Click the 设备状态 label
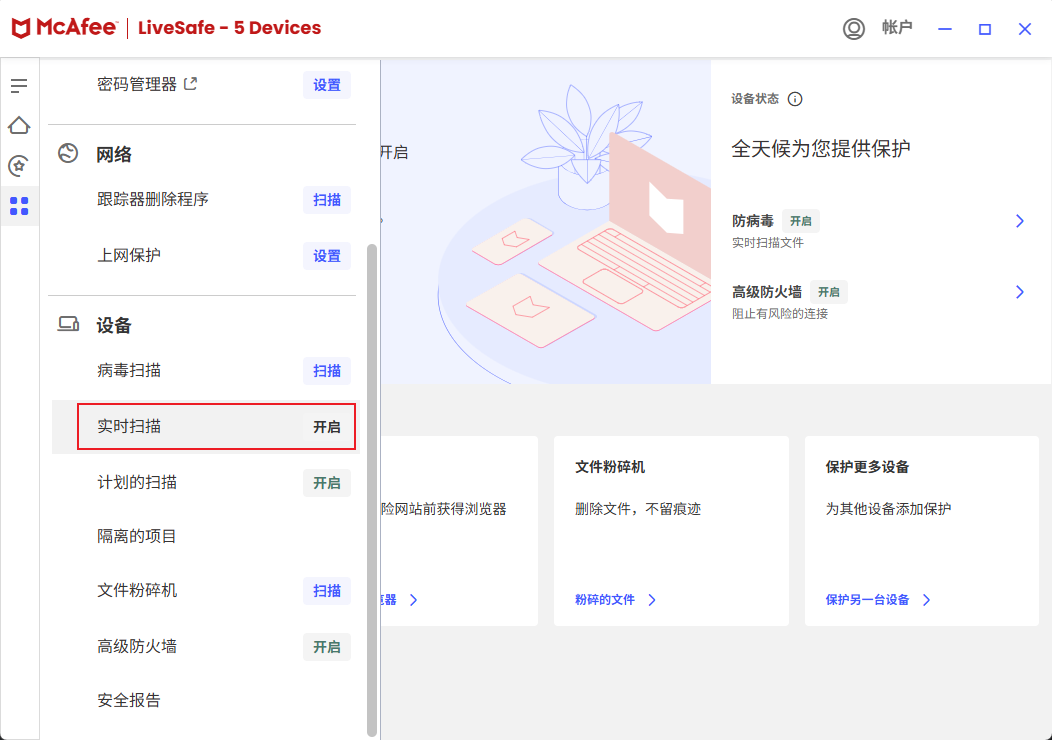Screen dimensions: 1052x740 [x=755, y=99]
